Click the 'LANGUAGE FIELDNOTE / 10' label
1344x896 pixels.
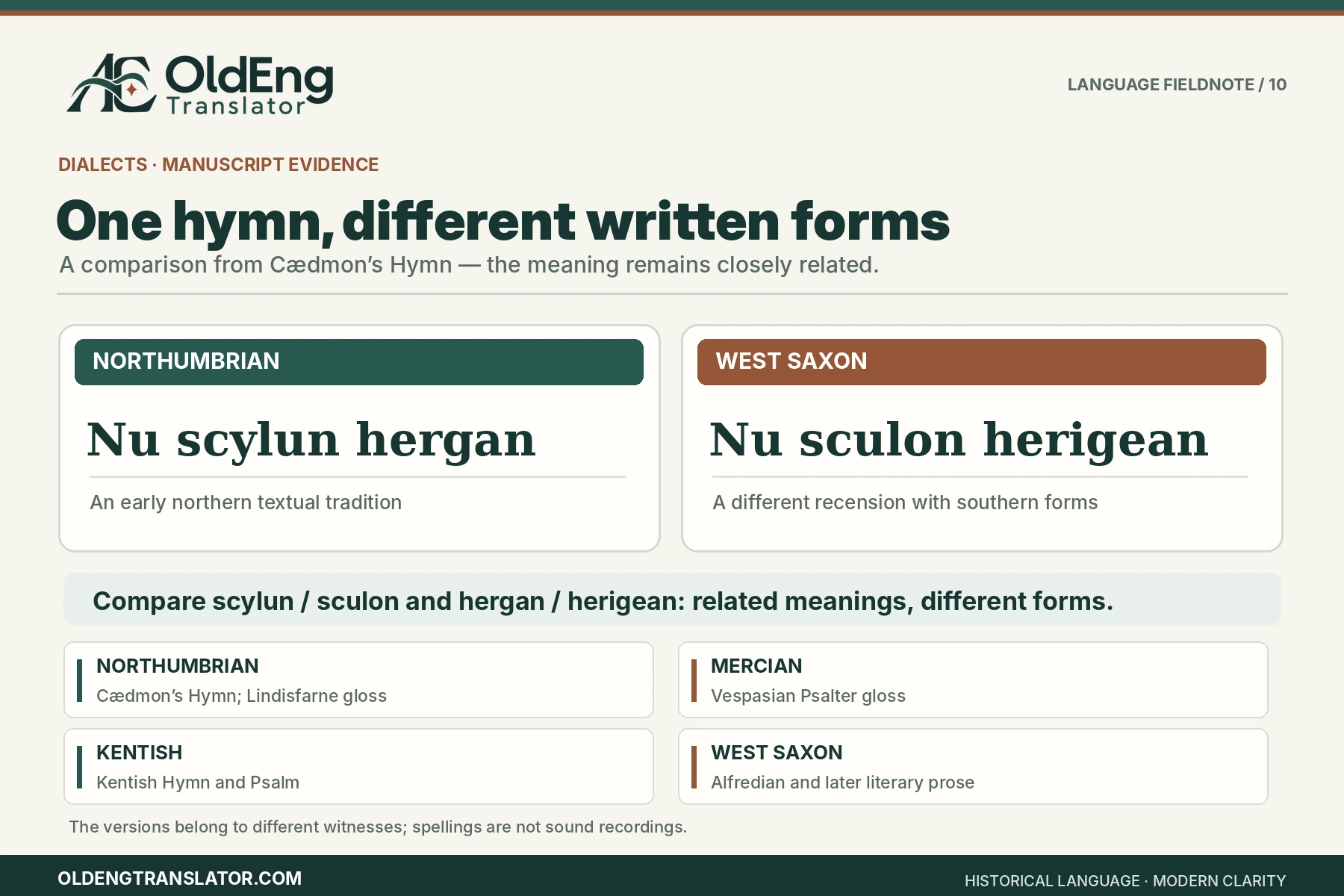(x=1177, y=84)
